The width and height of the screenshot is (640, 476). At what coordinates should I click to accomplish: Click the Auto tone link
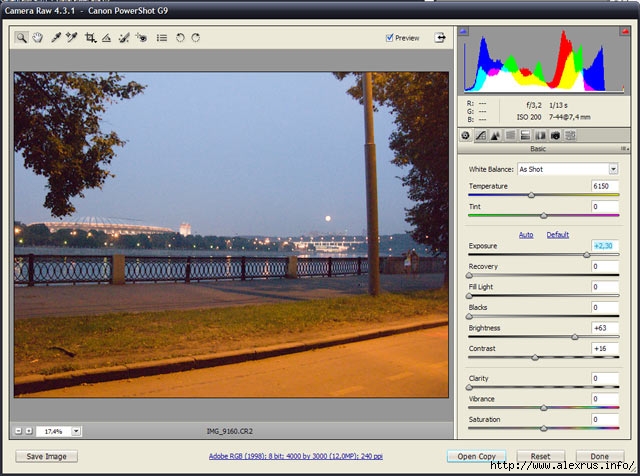(x=526, y=235)
